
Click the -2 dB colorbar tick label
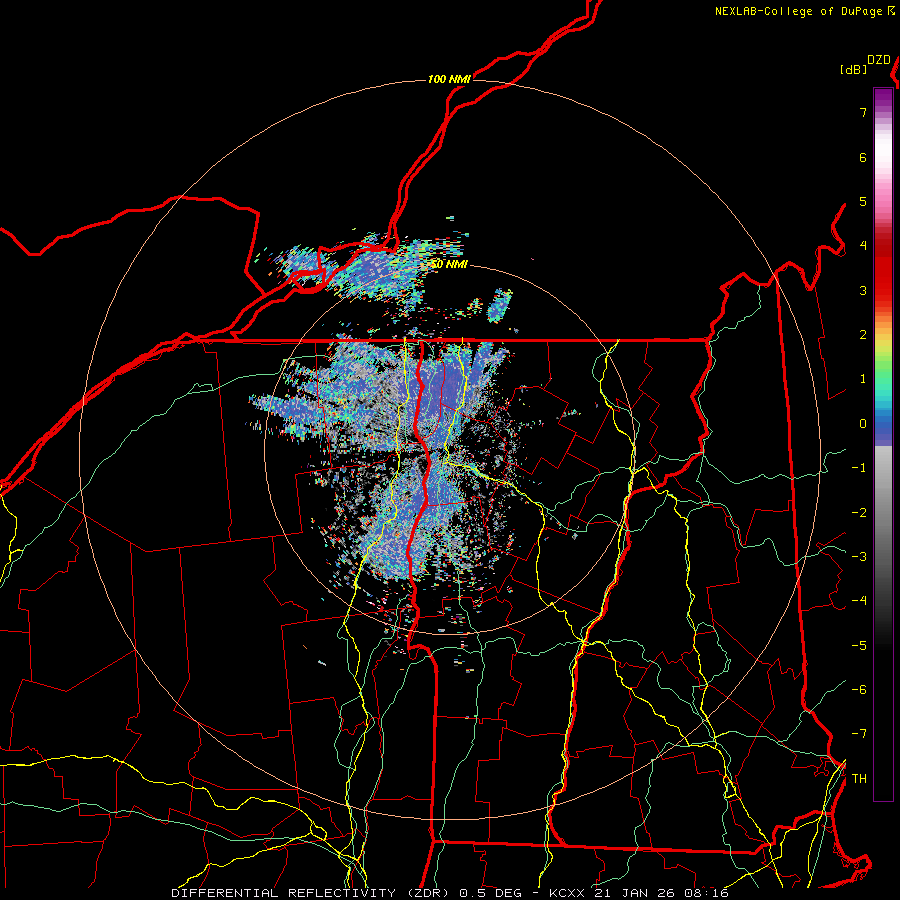[859, 513]
